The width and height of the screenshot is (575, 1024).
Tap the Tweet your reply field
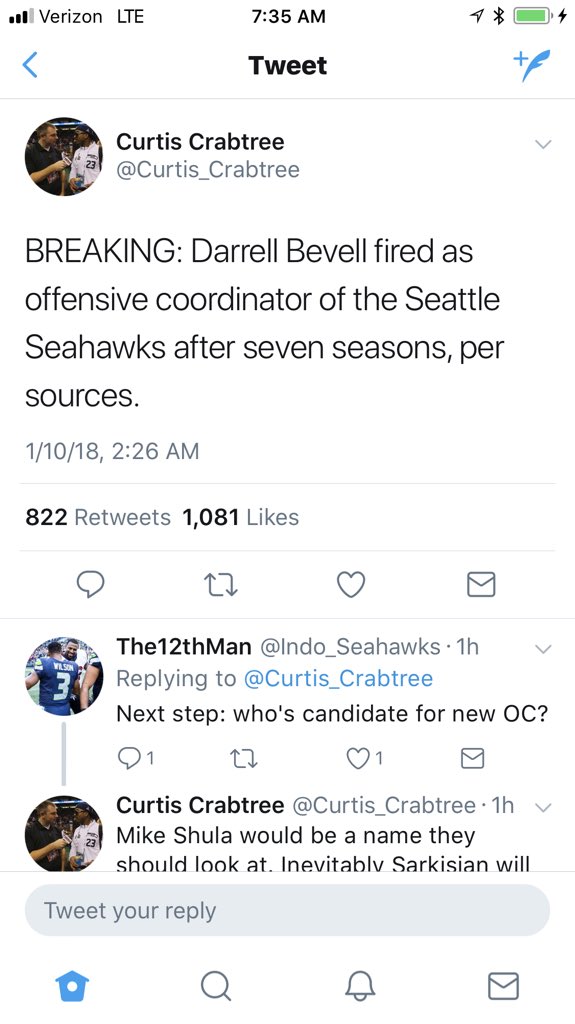[x=288, y=910]
